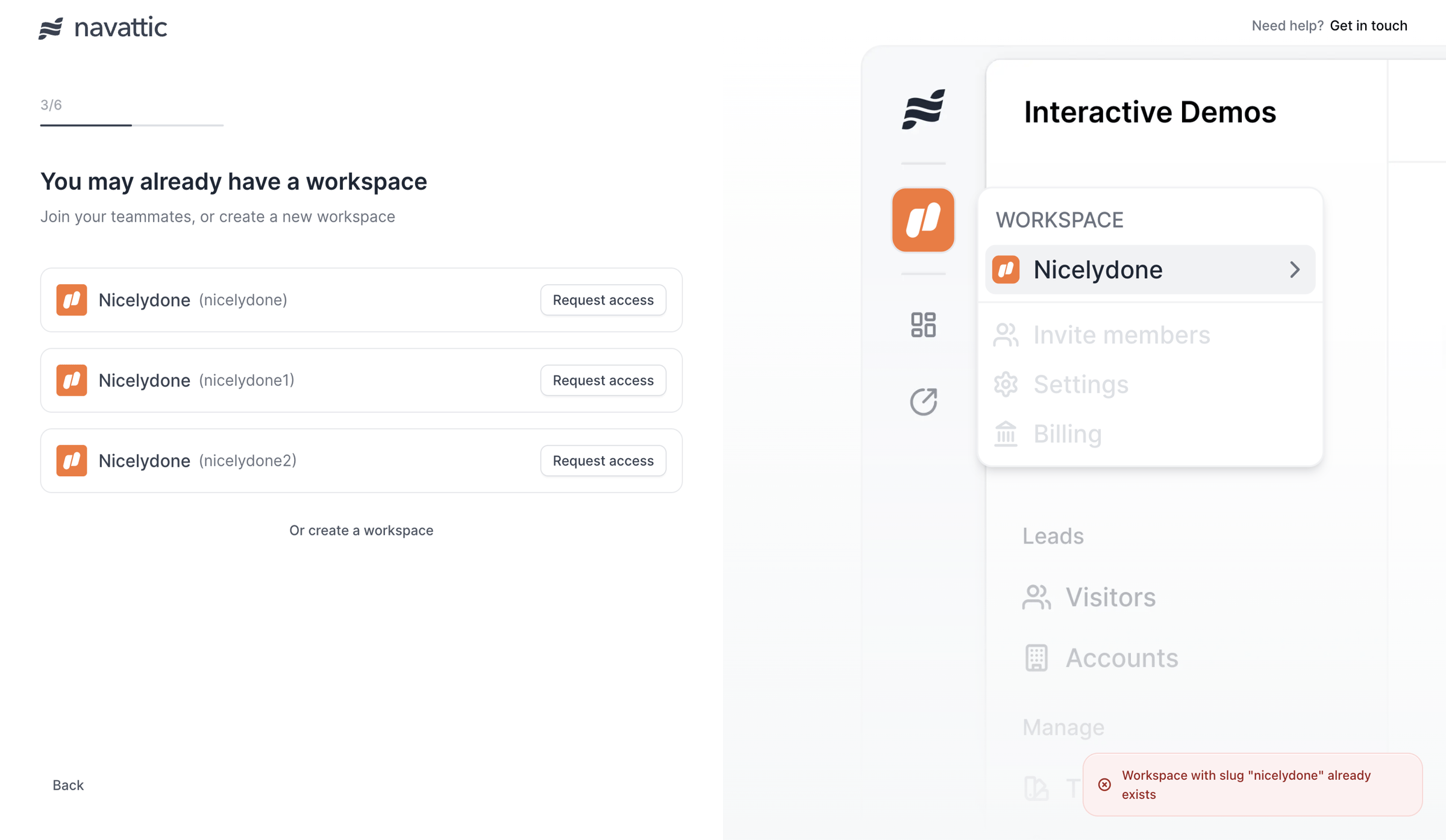
Task: Click the '(nicelydone)' slug text
Action: pyautogui.click(x=243, y=300)
